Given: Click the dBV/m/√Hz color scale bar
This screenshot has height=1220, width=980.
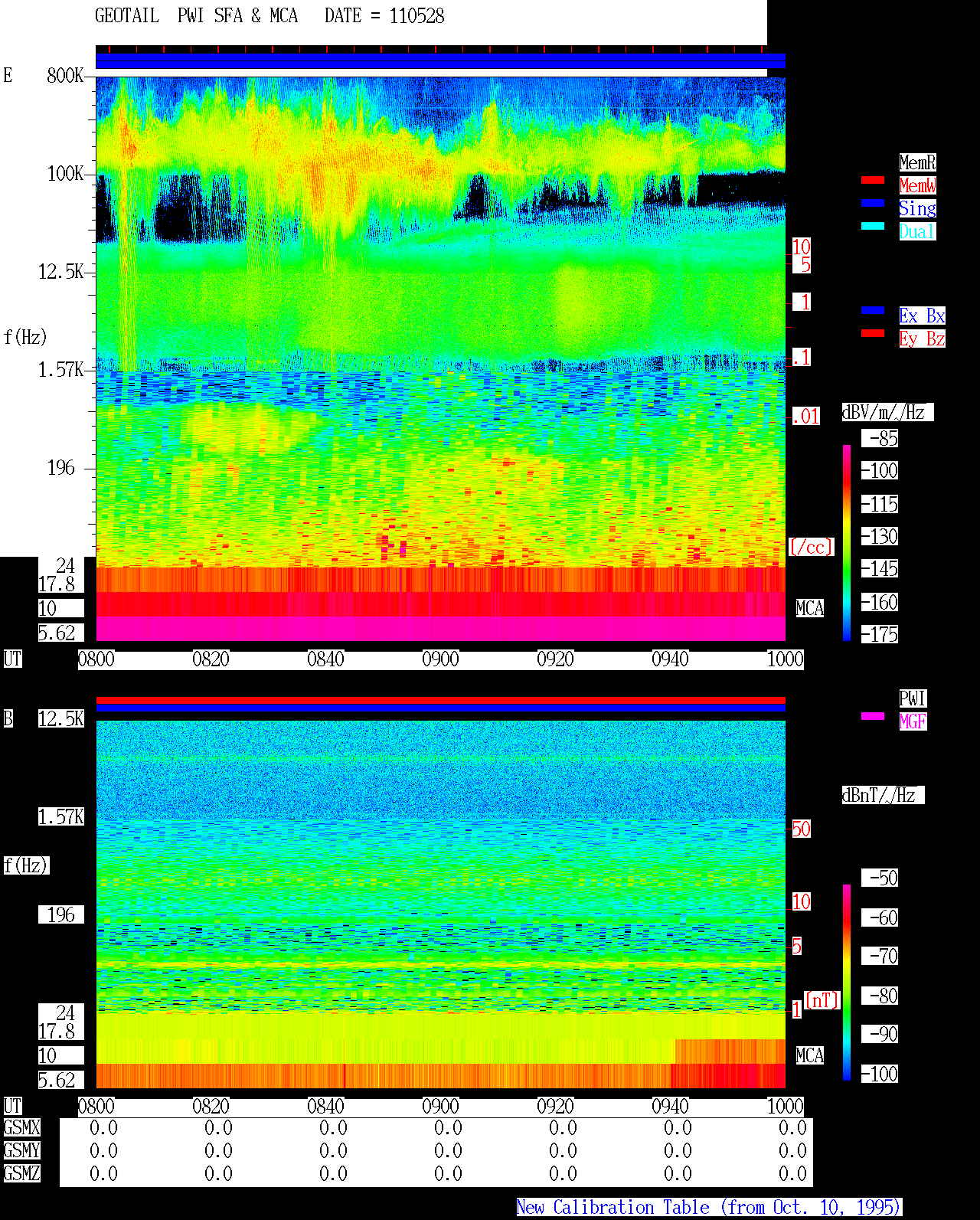Looking at the screenshot, I should (x=847, y=542).
